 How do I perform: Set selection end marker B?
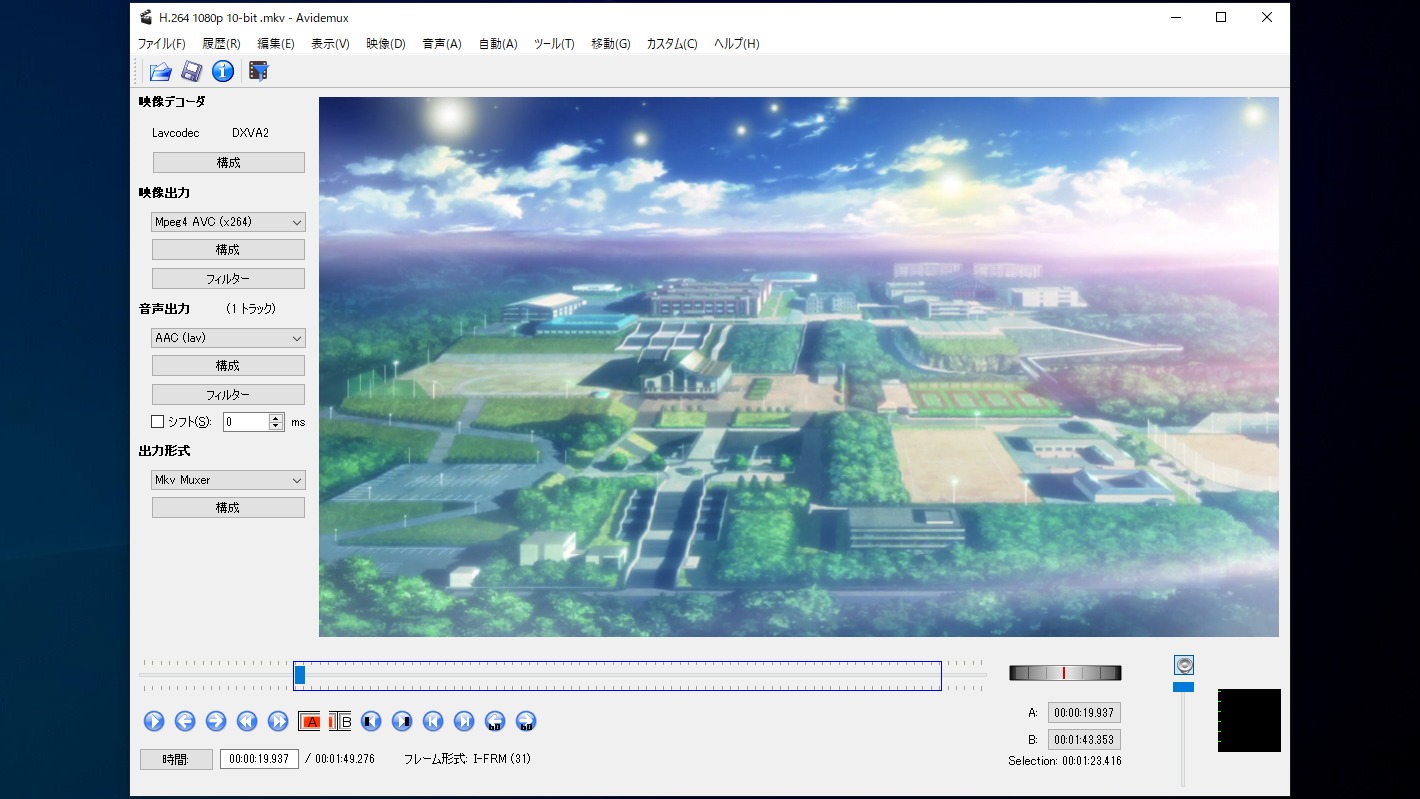click(340, 721)
